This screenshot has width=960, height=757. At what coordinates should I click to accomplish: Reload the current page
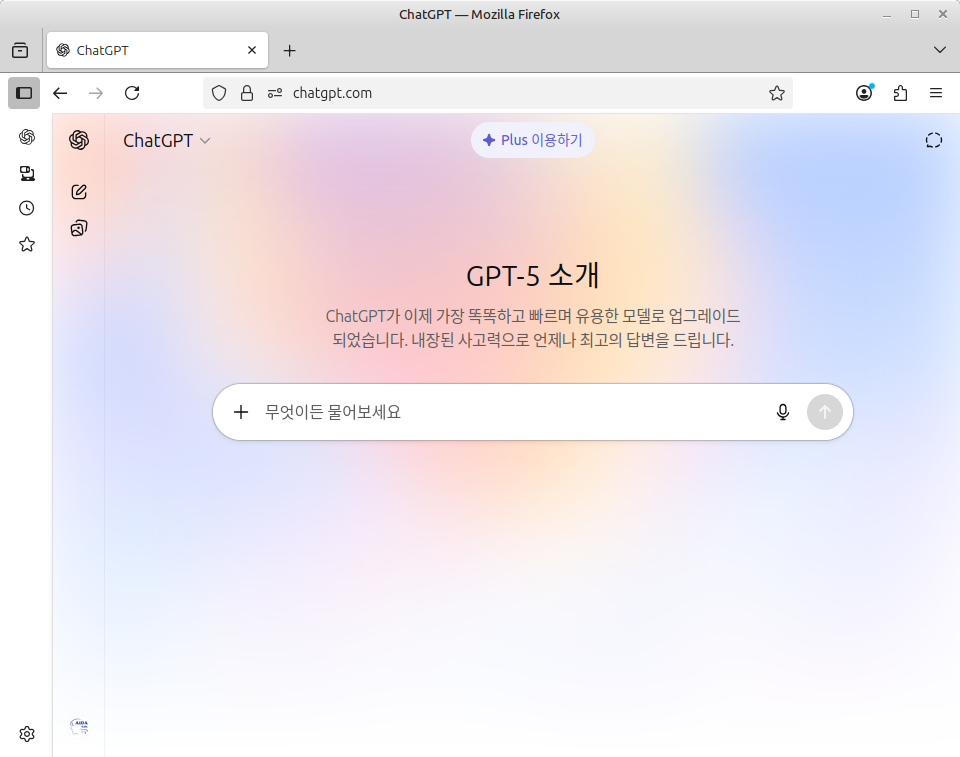point(132,93)
